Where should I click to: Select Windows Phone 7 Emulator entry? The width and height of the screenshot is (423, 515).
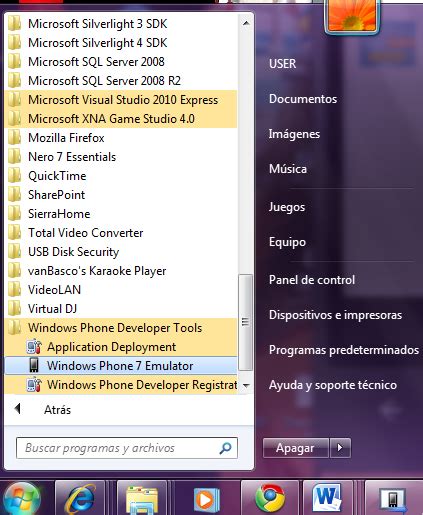coord(121,366)
